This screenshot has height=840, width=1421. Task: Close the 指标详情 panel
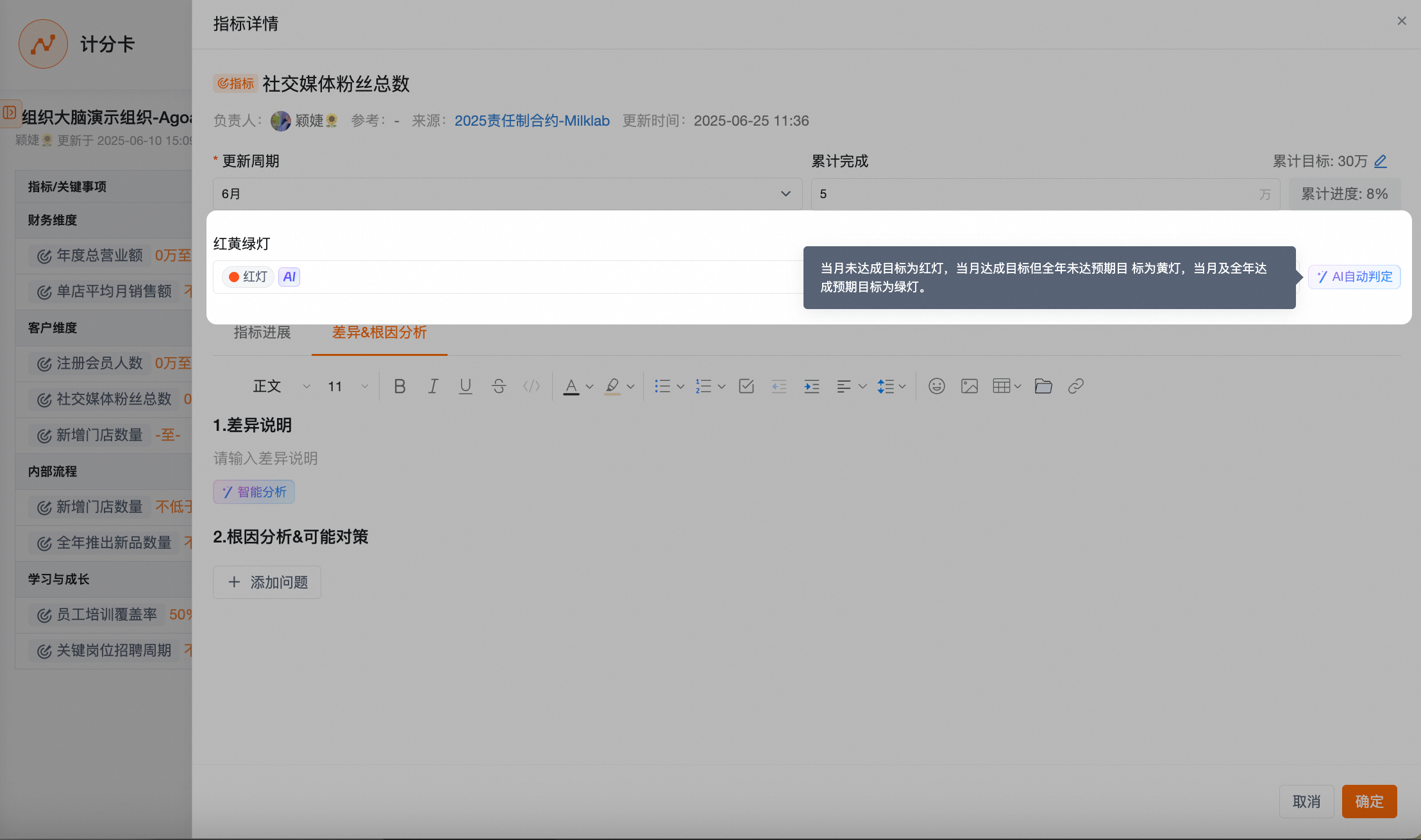coord(1402,21)
